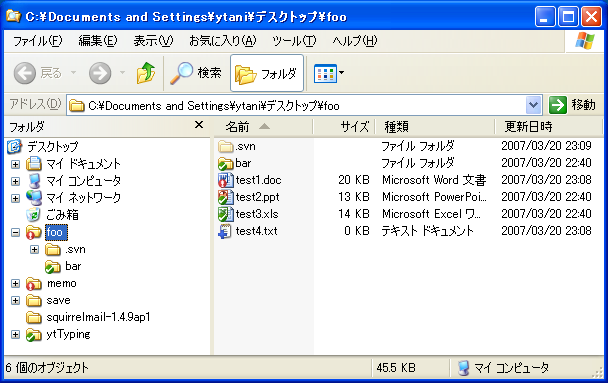Image resolution: width=608 pixels, height=383 pixels.
Task: Click the マイ コンピュータ status bar icon
Action: 463,367
